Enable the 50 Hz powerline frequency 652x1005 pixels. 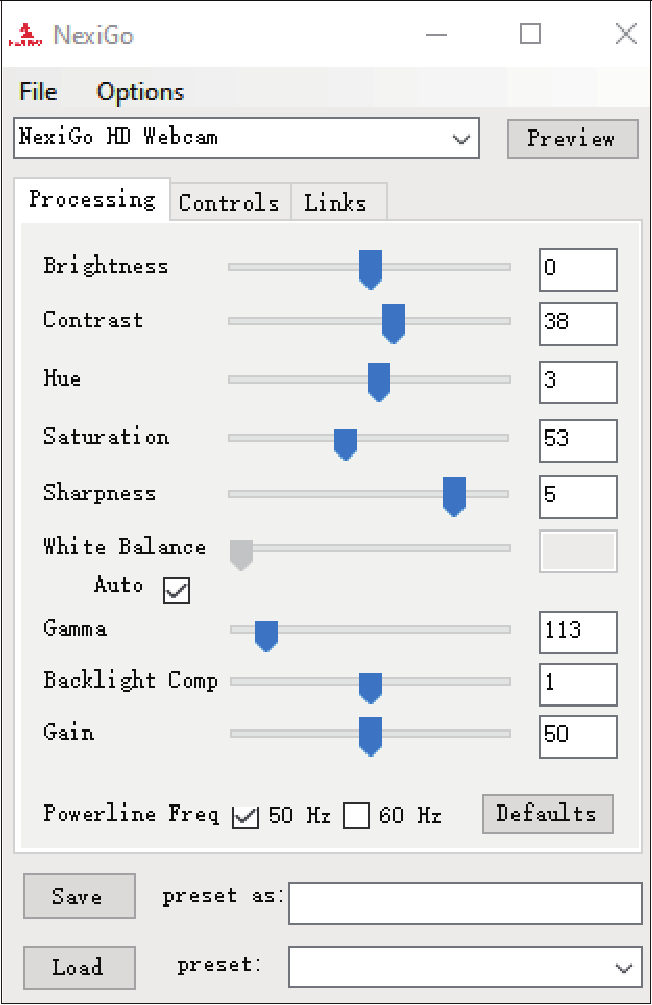coord(245,817)
